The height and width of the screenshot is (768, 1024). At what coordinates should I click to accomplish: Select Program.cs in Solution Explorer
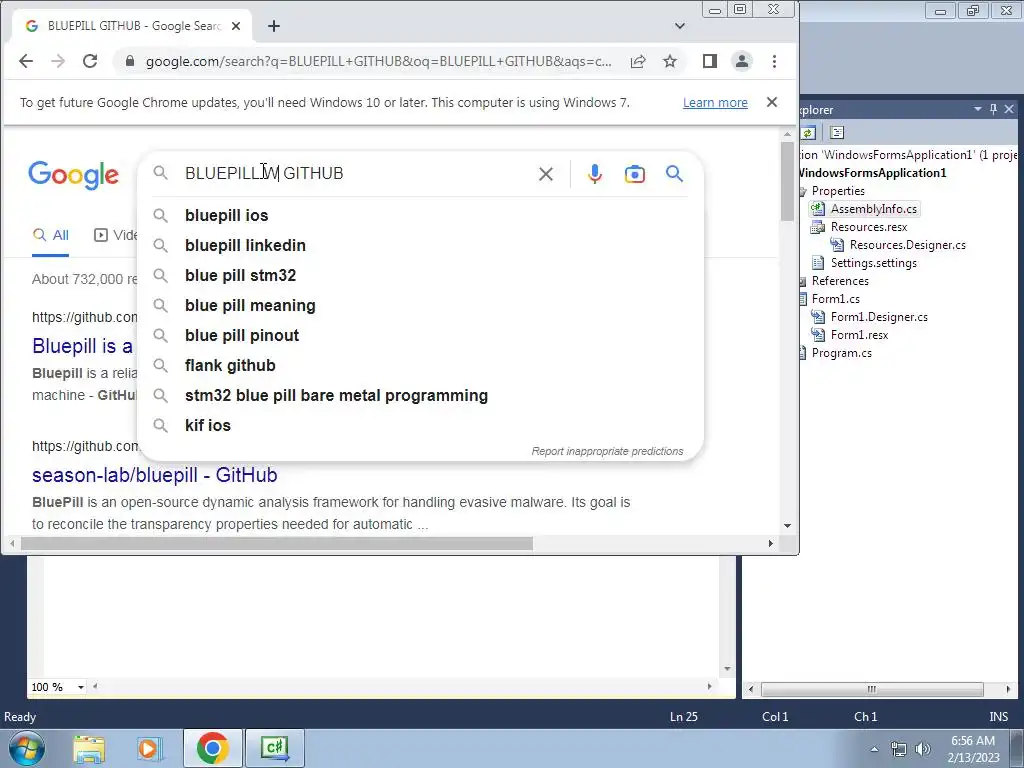click(x=841, y=353)
